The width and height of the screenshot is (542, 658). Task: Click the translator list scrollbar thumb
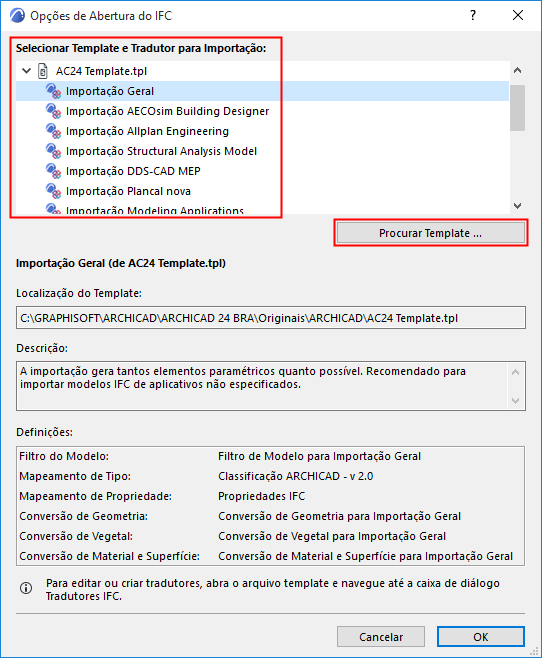pyautogui.click(x=518, y=108)
